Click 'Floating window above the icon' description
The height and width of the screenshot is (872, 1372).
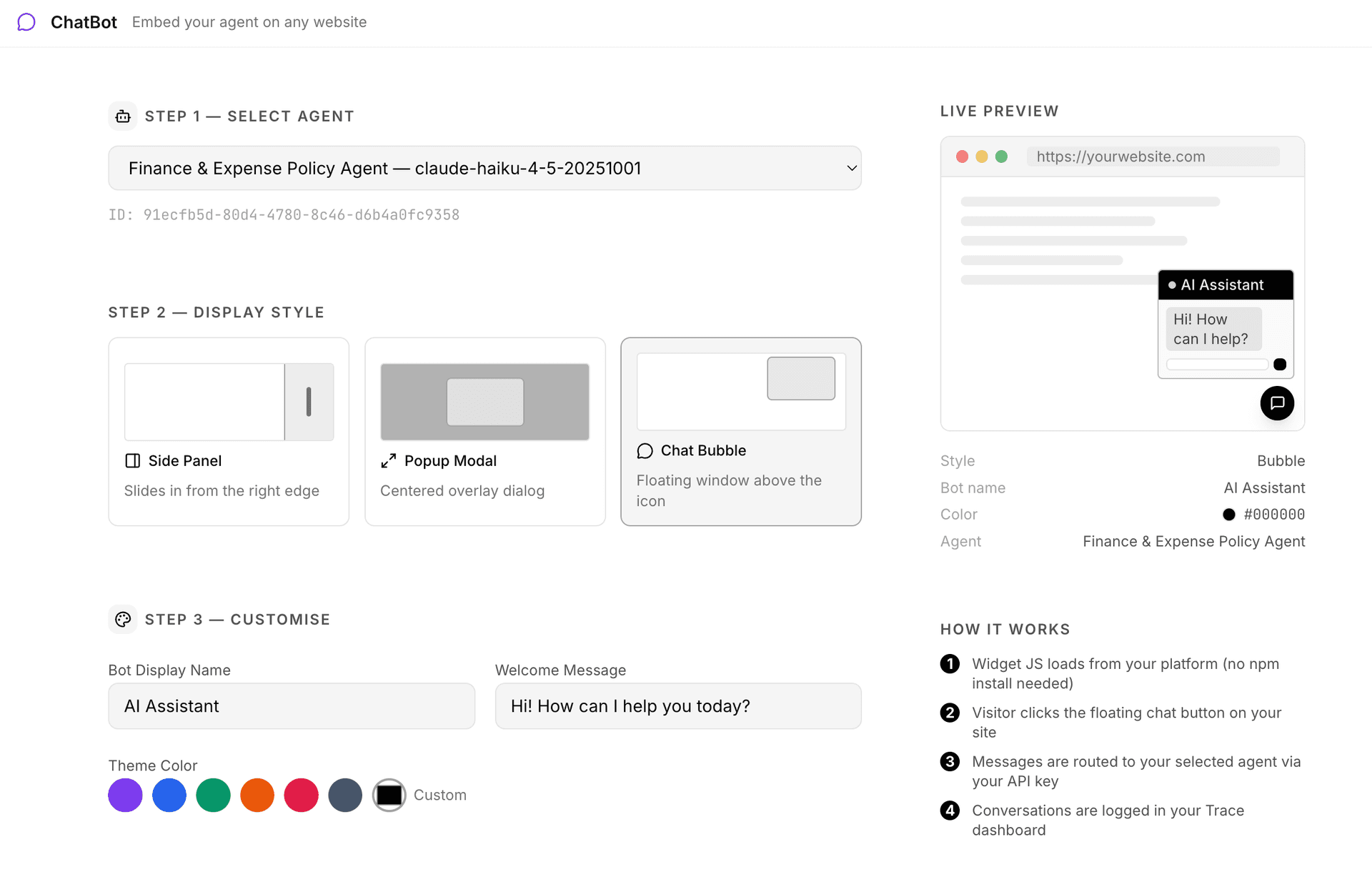[x=729, y=491]
